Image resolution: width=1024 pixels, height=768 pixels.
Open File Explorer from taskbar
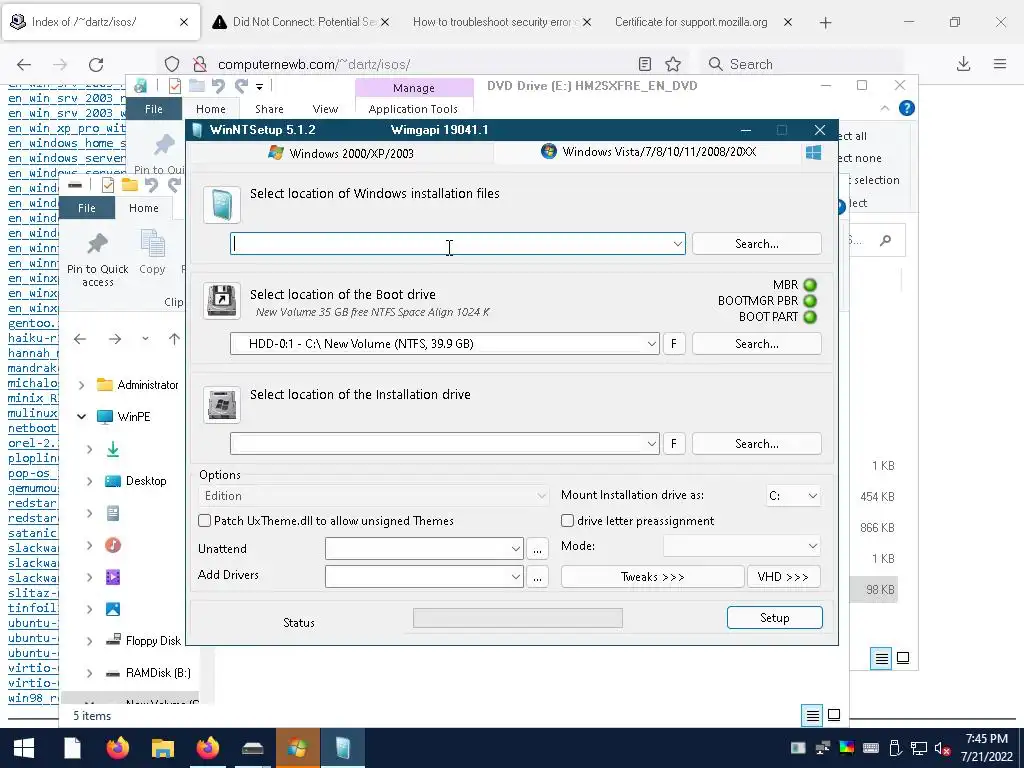click(163, 748)
